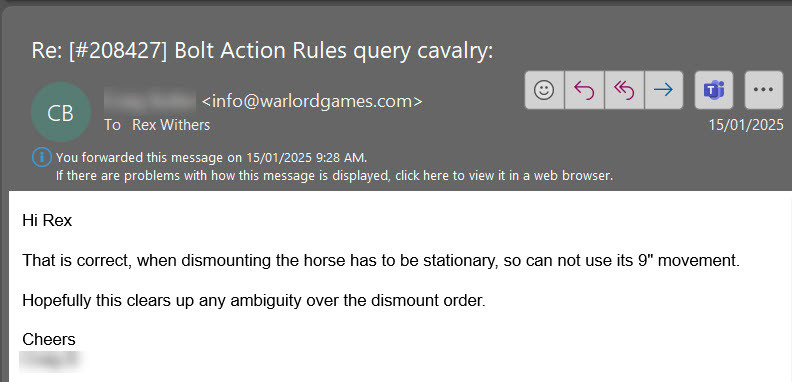
Task: Open recipient Rex Withers contact card
Action: pyautogui.click(x=171, y=125)
